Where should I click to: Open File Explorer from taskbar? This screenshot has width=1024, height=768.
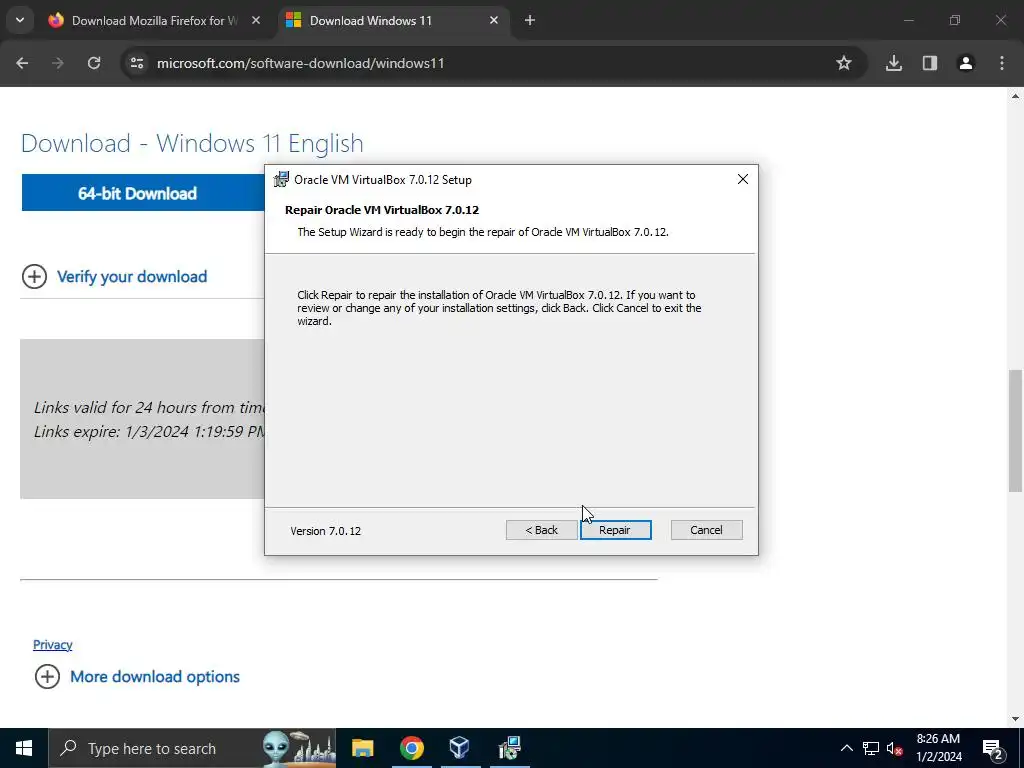tap(363, 748)
